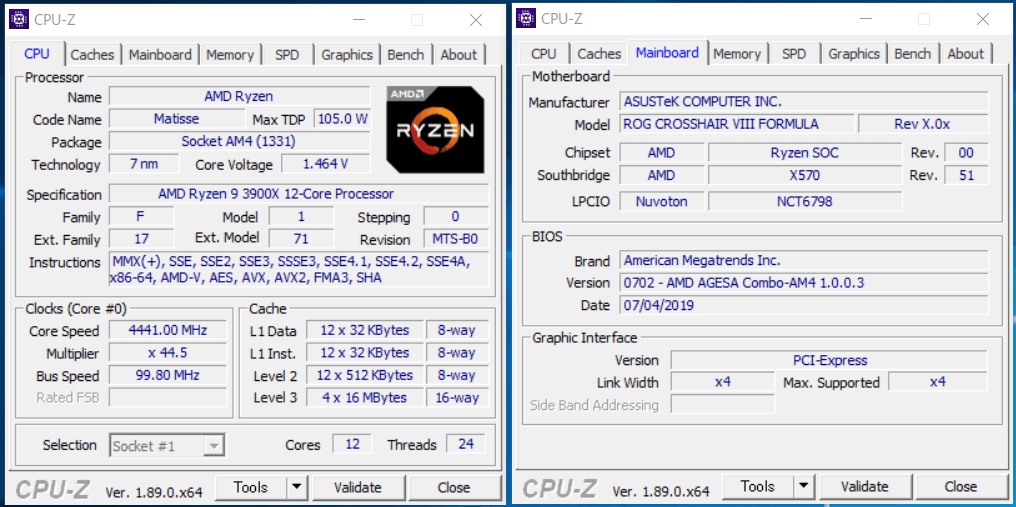Open the Socket #1 selection dropdown
1016x507 pixels.
click(168, 445)
